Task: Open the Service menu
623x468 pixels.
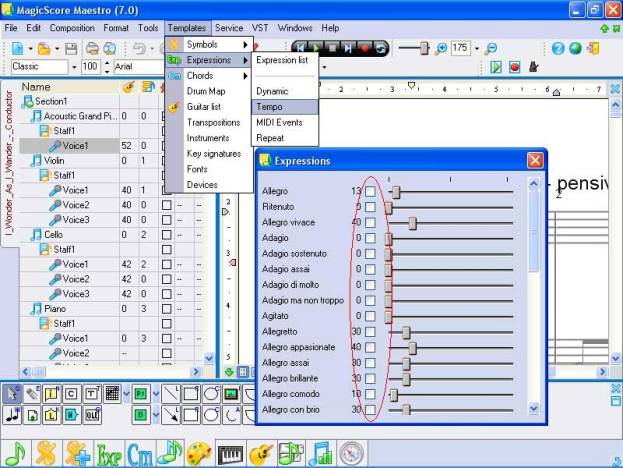Action: pyautogui.click(x=229, y=28)
